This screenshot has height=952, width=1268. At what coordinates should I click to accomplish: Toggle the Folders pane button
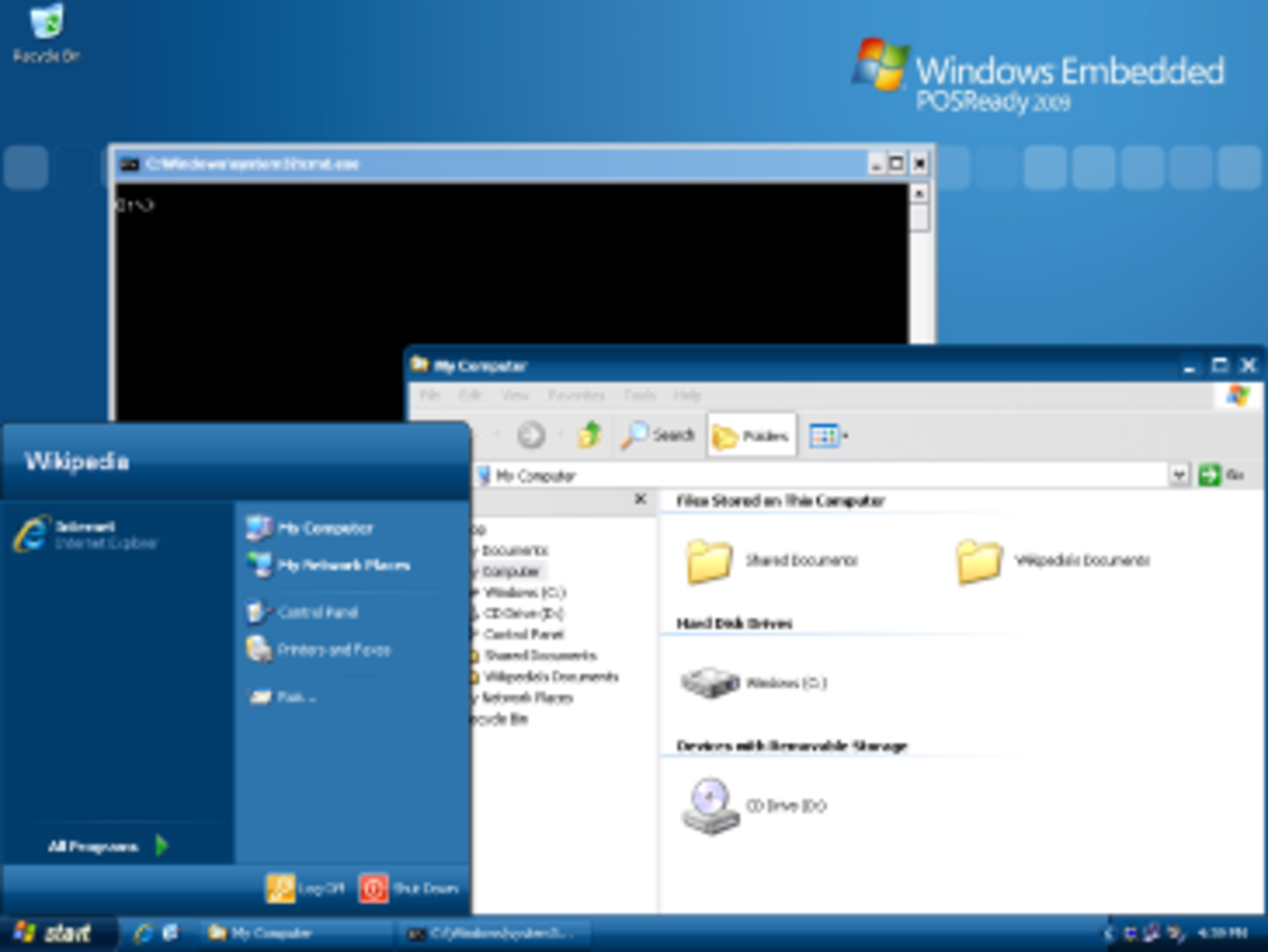click(x=752, y=435)
